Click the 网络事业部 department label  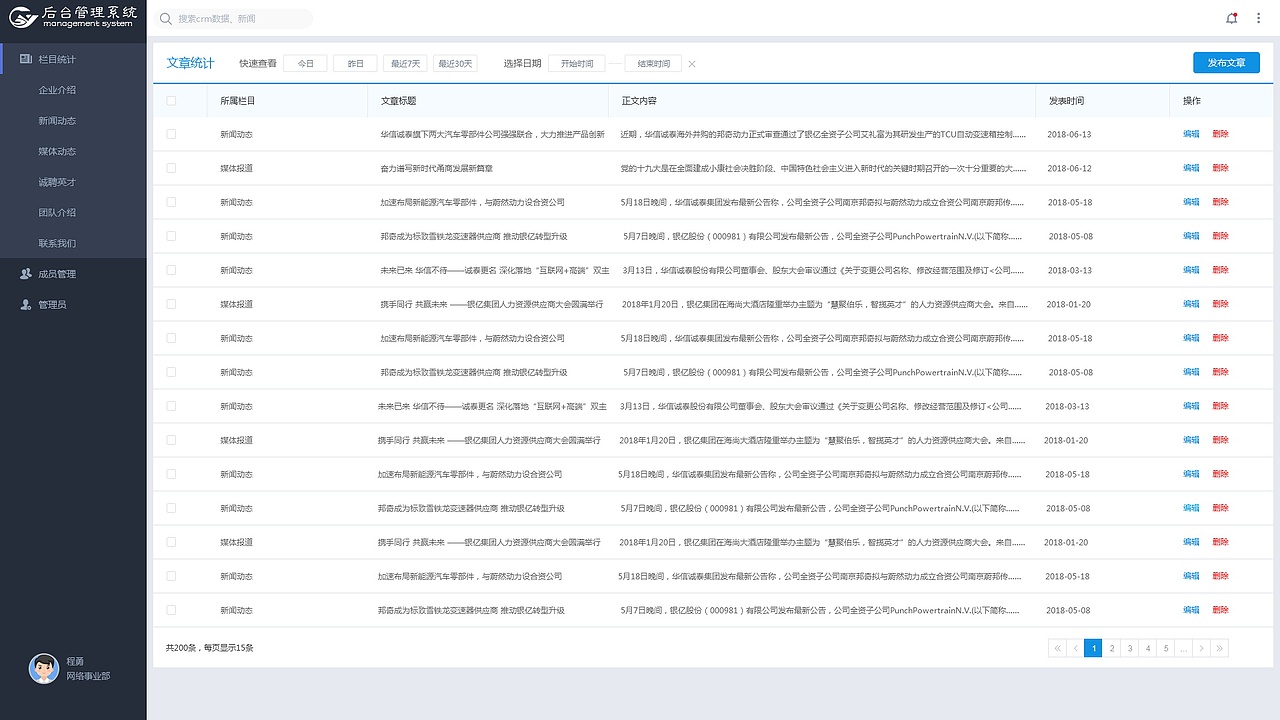pos(88,677)
